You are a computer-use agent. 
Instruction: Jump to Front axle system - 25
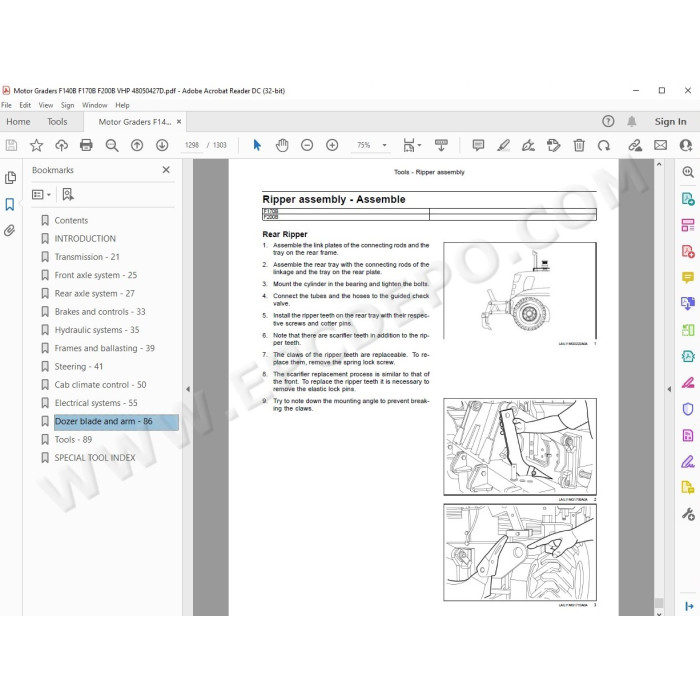click(96, 275)
